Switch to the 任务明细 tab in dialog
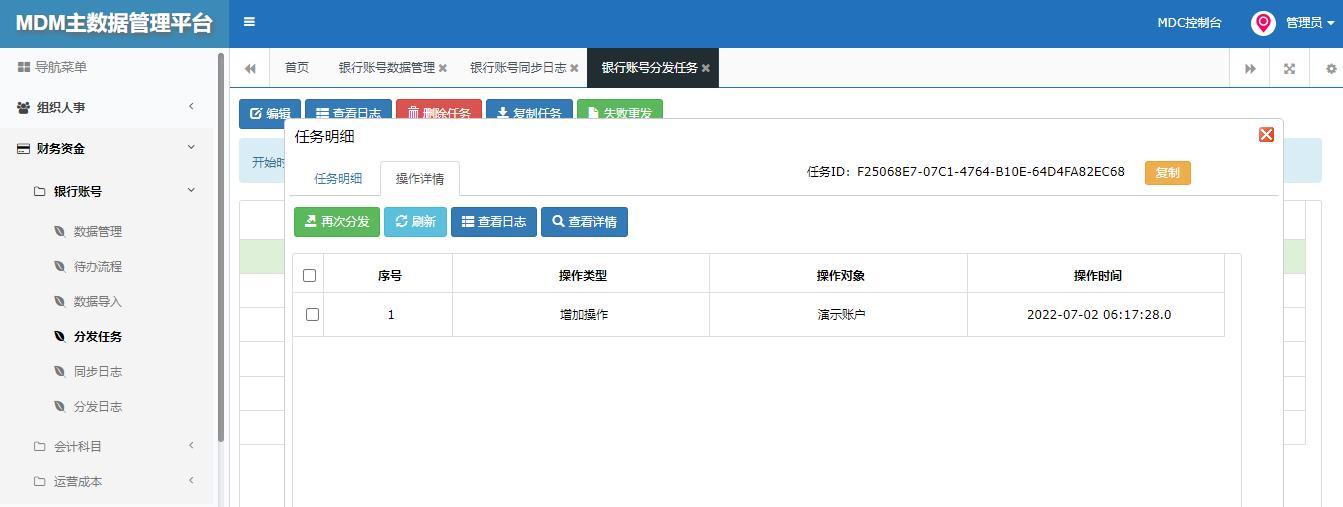The width and height of the screenshot is (1343, 507). click(338, 178)
